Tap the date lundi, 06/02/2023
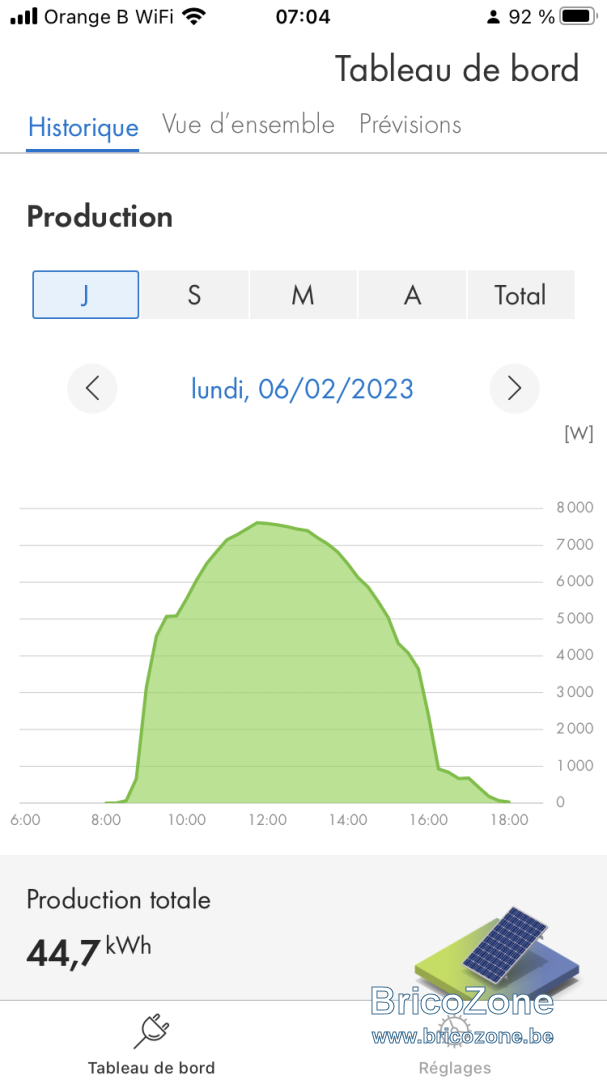This screenshot has width=607, height=1080. point(302,388)
